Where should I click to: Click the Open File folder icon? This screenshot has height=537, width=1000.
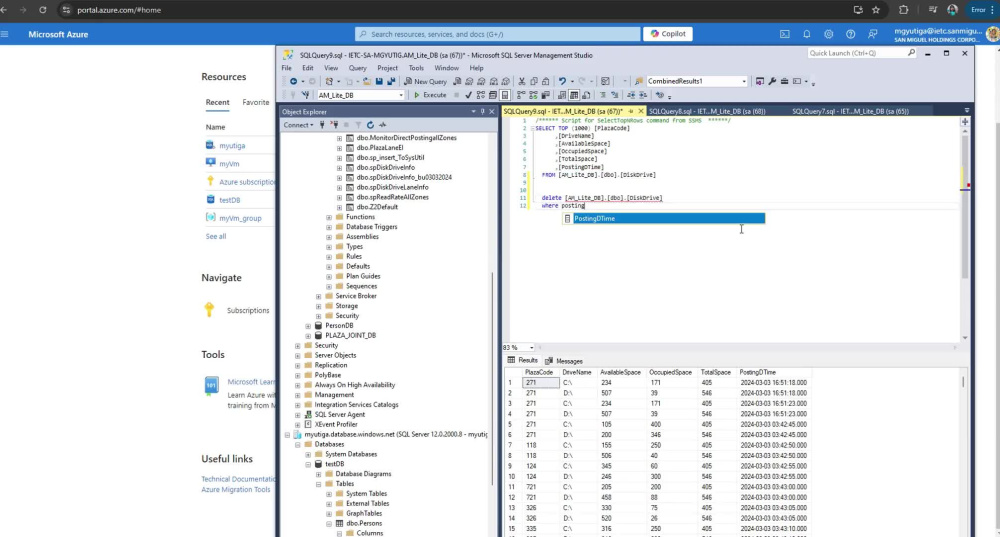367,82
